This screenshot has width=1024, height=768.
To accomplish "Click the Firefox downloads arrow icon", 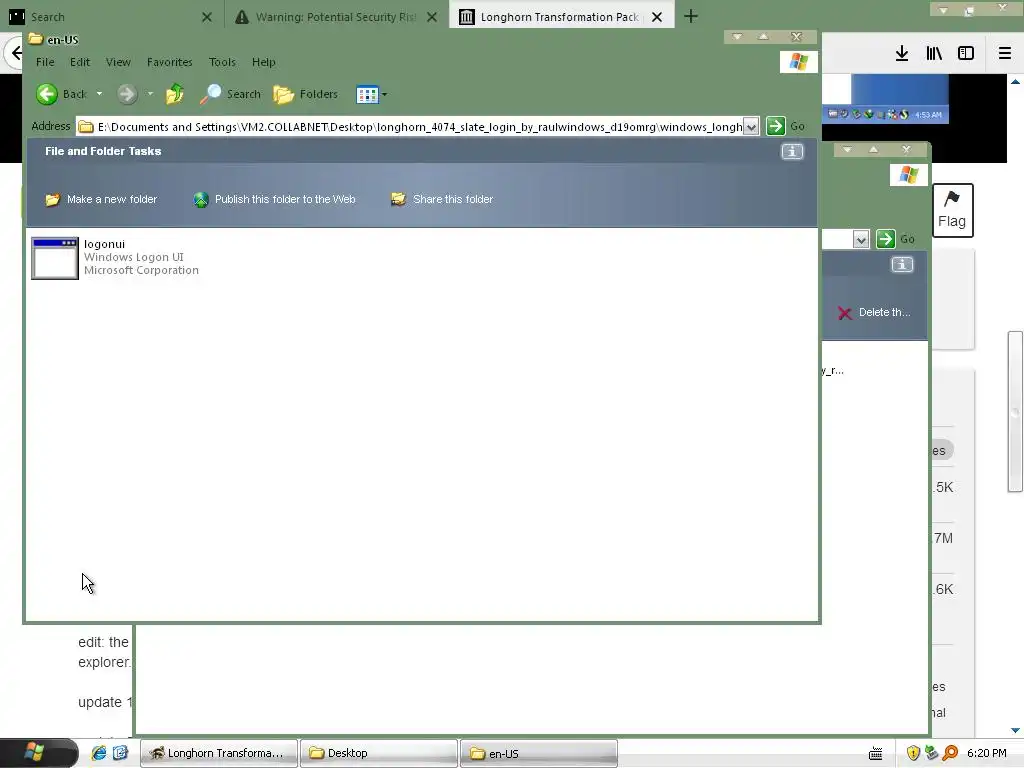I will tap(902, 54).
